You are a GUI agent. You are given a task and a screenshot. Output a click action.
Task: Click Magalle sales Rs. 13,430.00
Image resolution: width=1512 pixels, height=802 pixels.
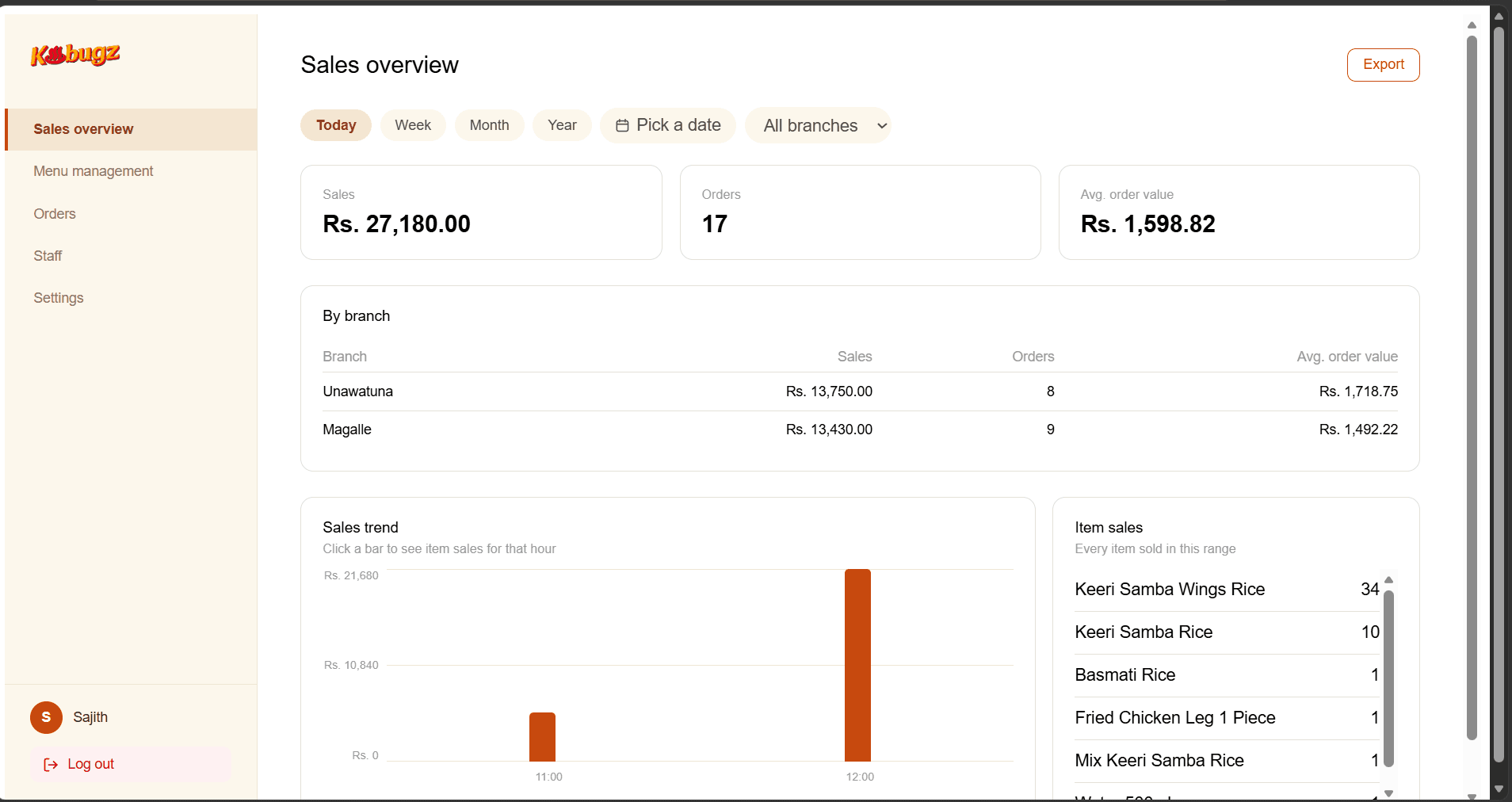[829, 430]
